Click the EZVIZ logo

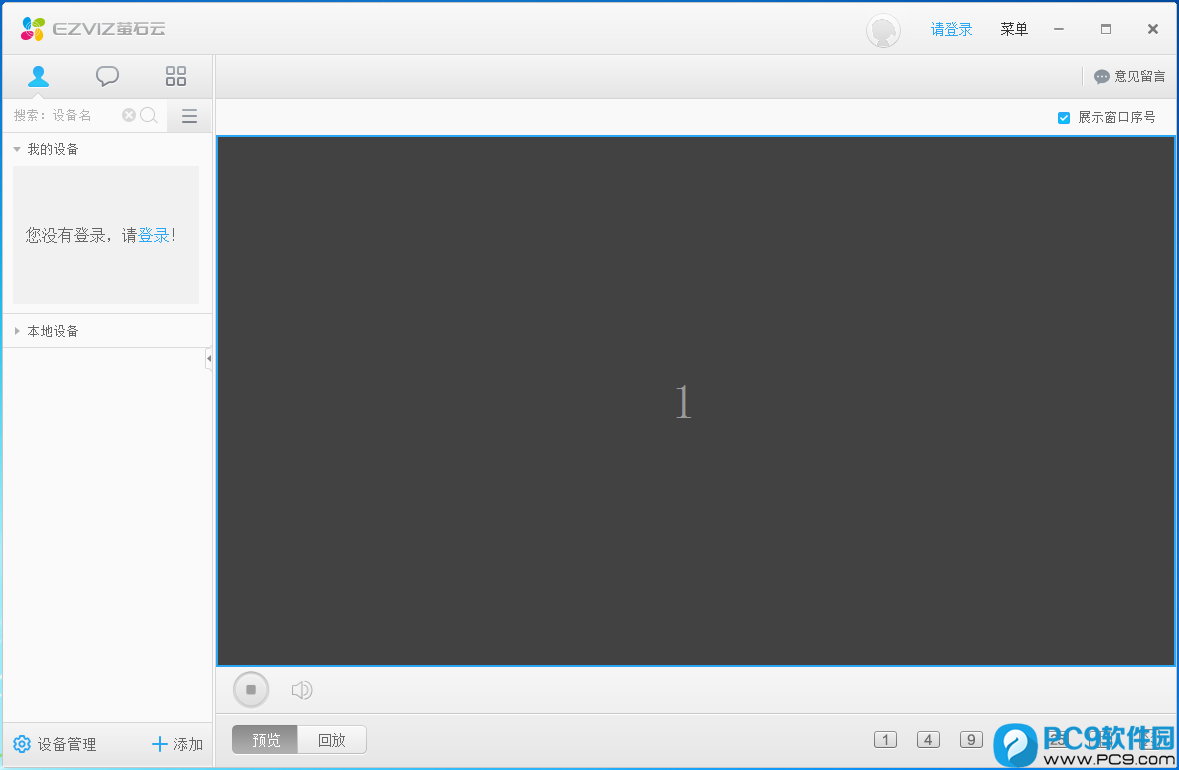click(x=92, y=29)
